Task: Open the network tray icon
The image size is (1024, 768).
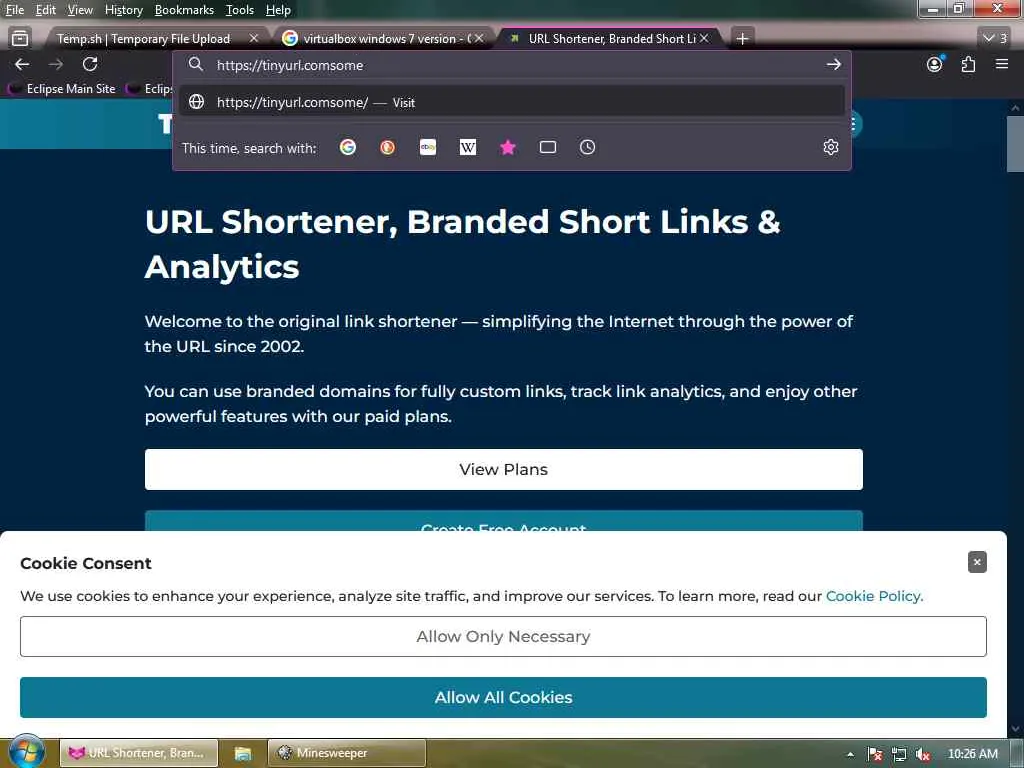Action: point(899,754)
